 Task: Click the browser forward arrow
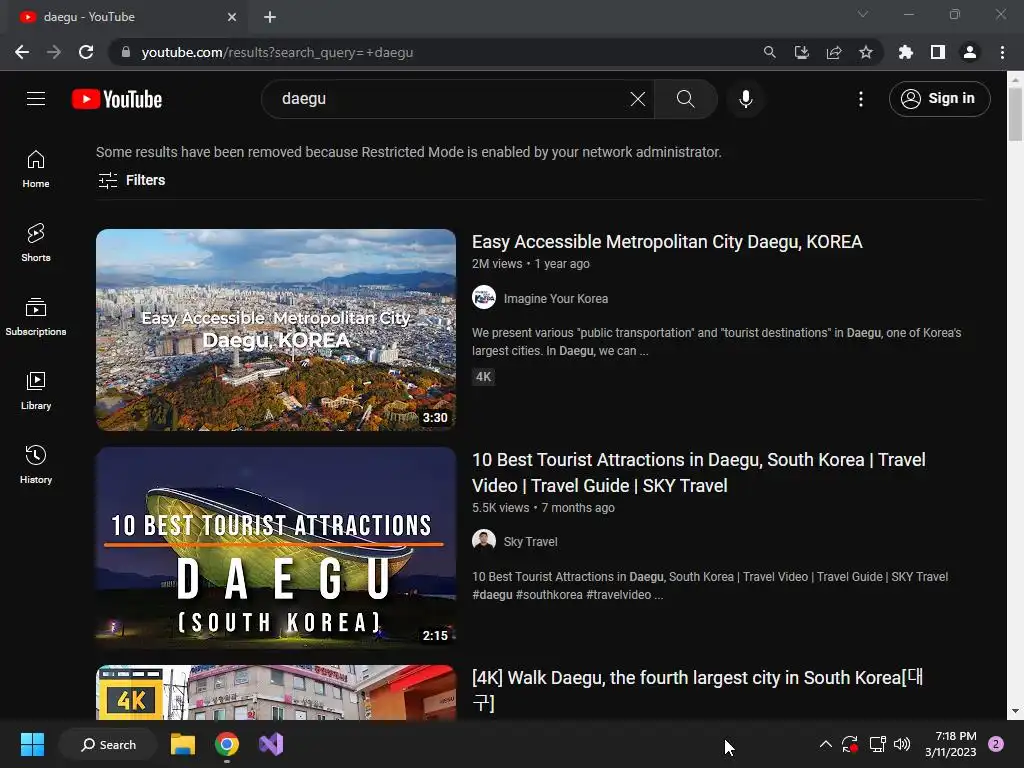54,52
